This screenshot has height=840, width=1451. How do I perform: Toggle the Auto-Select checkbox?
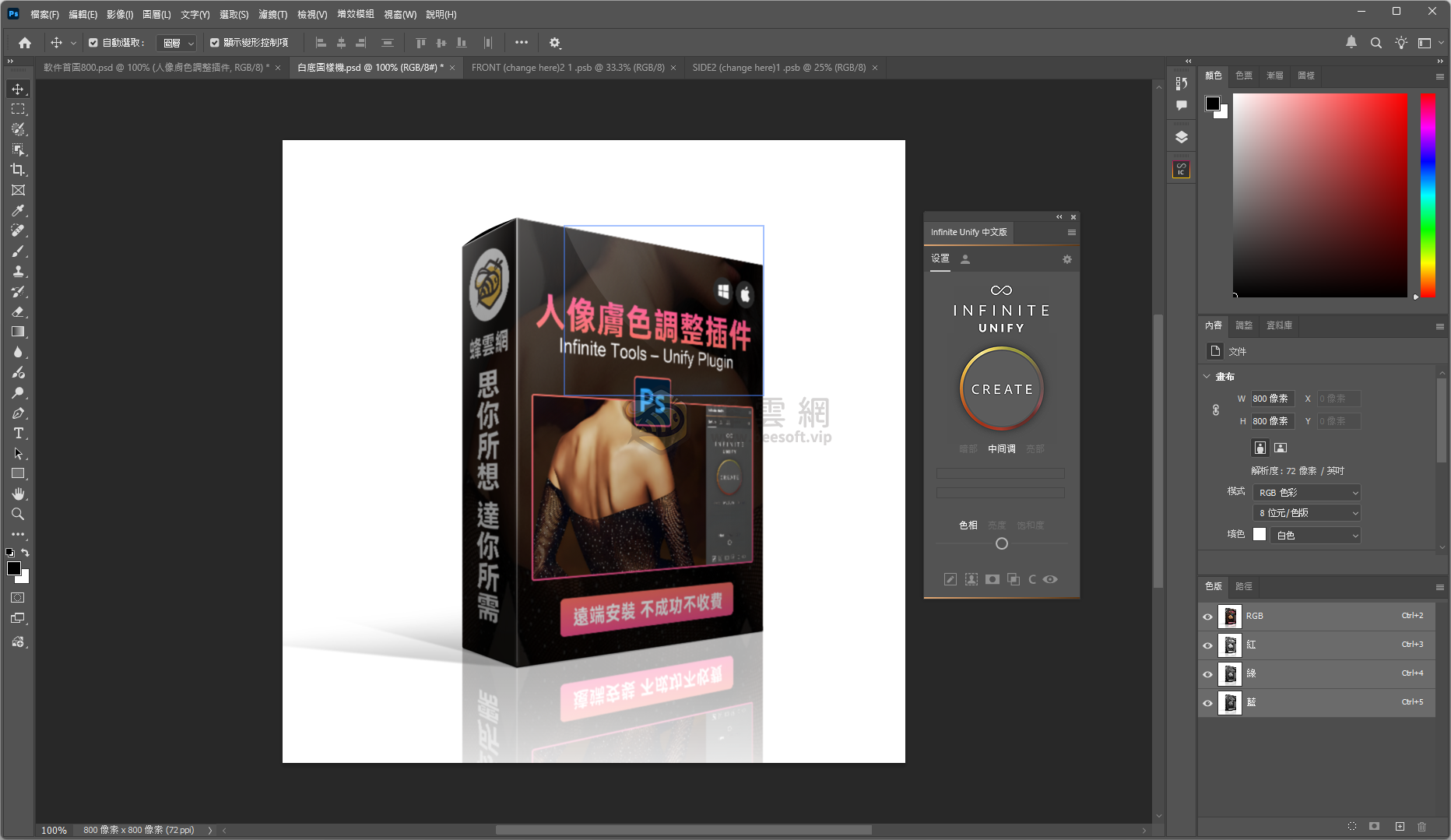coord(93,43)
